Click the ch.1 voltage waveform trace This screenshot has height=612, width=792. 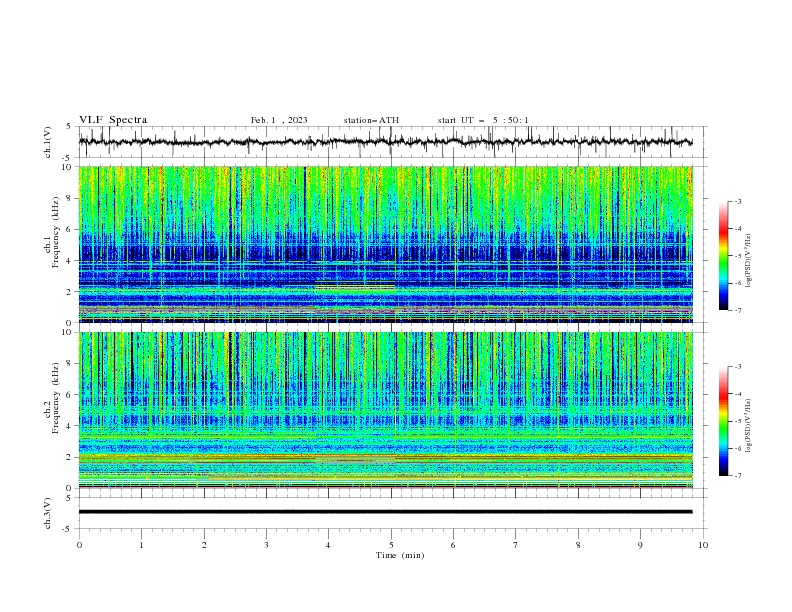pyautogui.click(x=385, y=142)
